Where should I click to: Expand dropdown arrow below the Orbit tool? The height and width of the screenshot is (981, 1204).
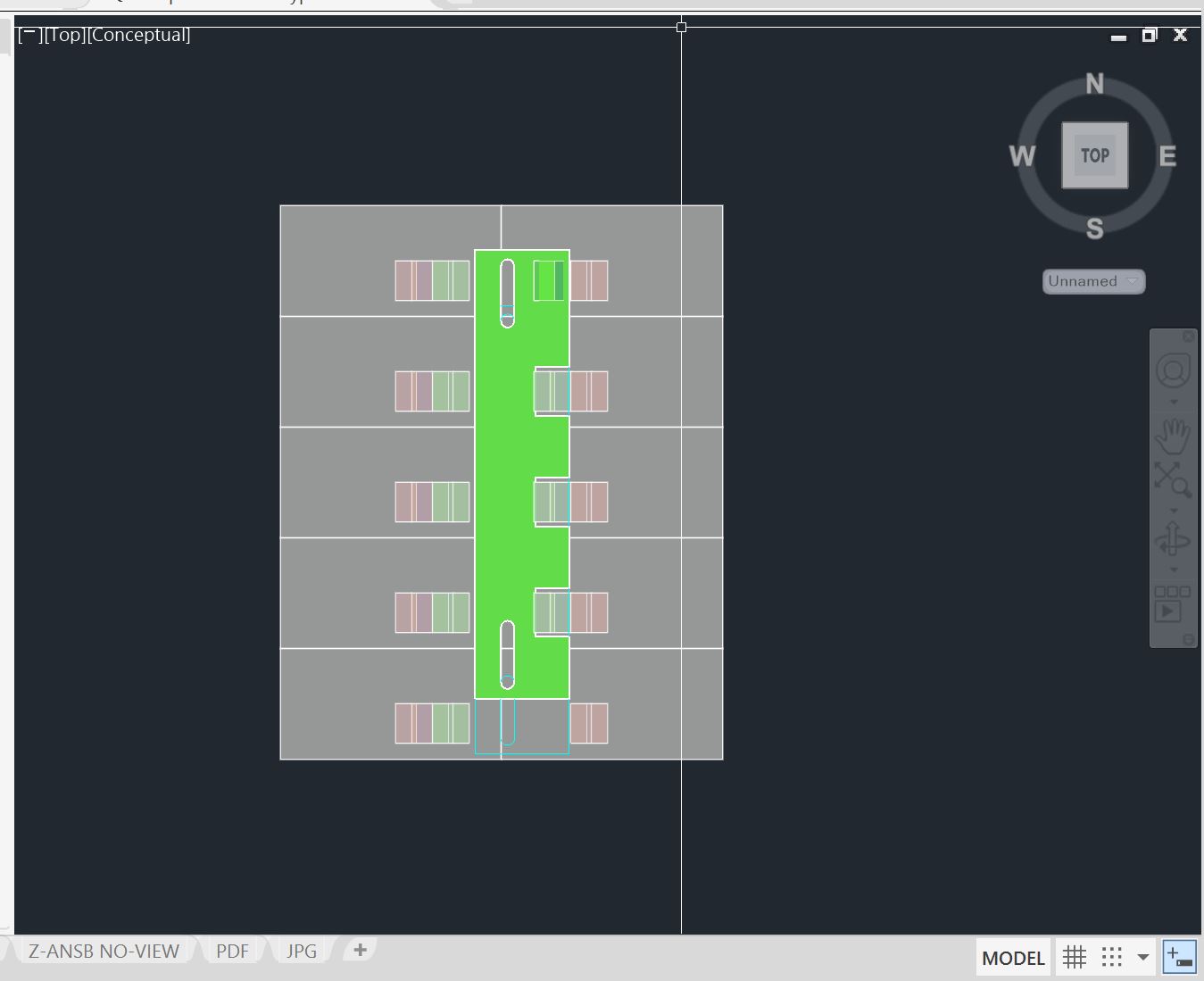pos(1173,569)
